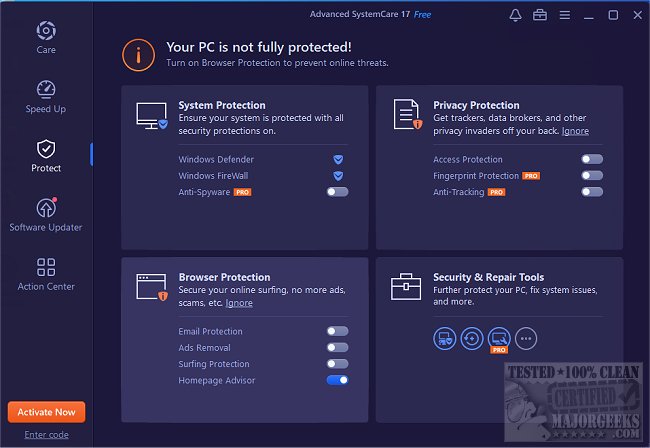This screenshot has width=650, height=448.
Task: Click the Security & Repair Tools heading
Action: click(x=489, y=277)
